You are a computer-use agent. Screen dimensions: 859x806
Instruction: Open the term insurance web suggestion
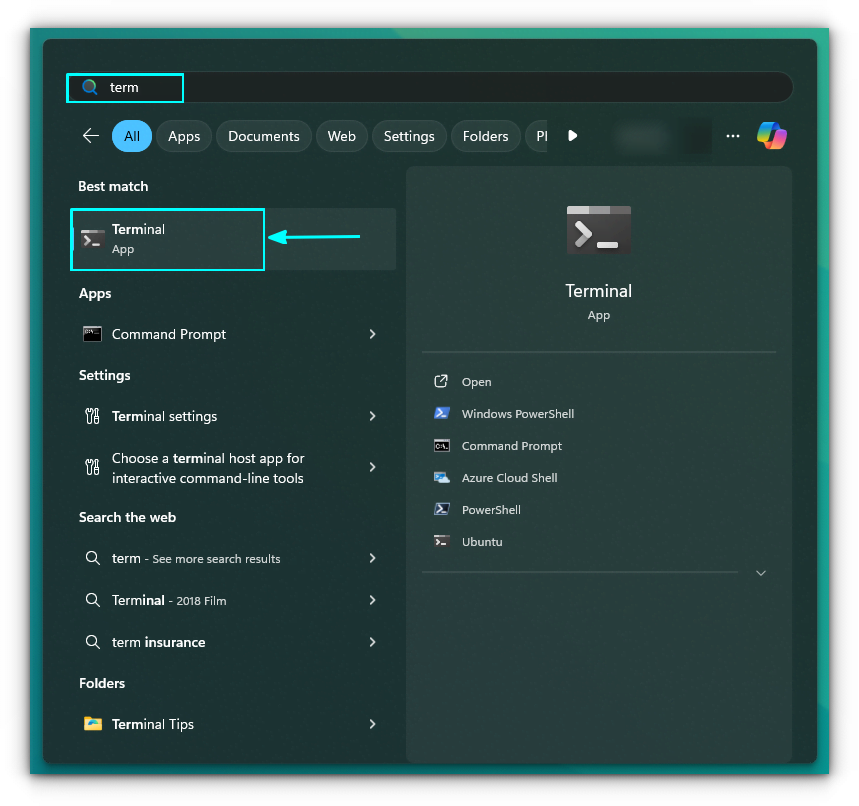234,642
